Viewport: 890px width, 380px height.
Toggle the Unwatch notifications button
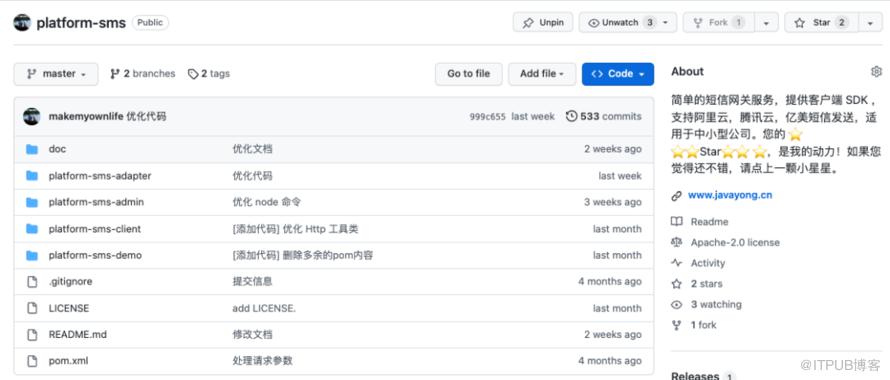(628, 23)
